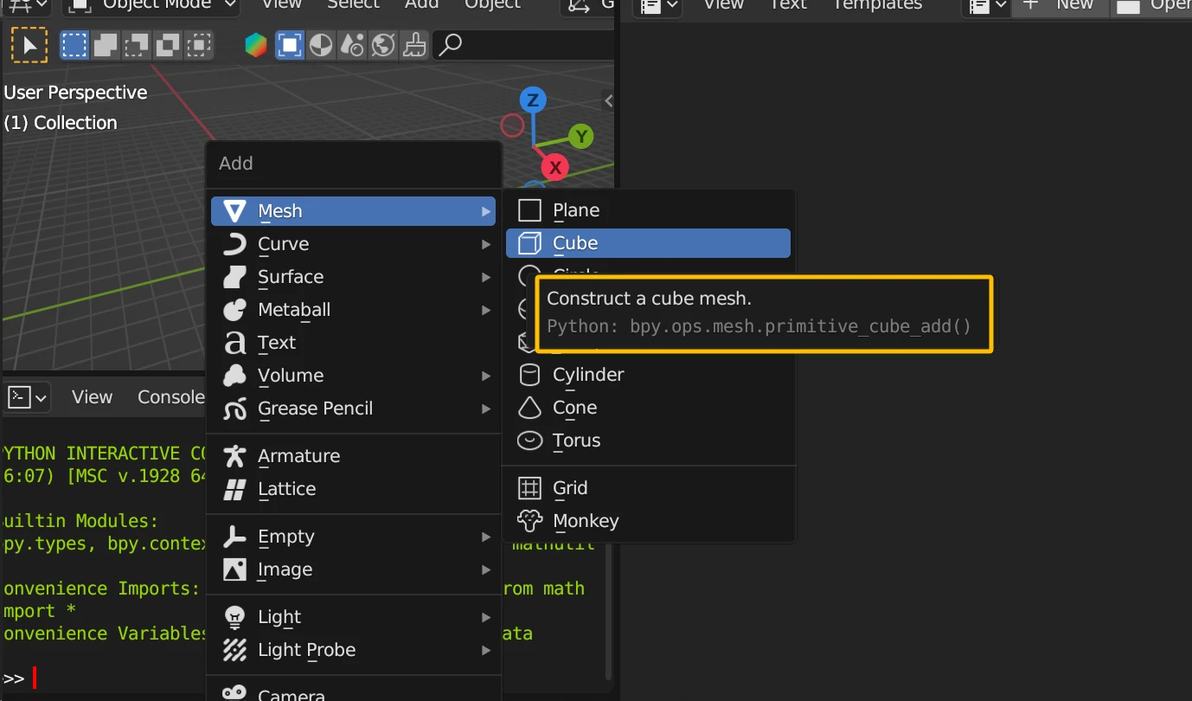Click the viewport header search field
The height and width of the screenshot is (701, 1192).
[x=530, y=45]
